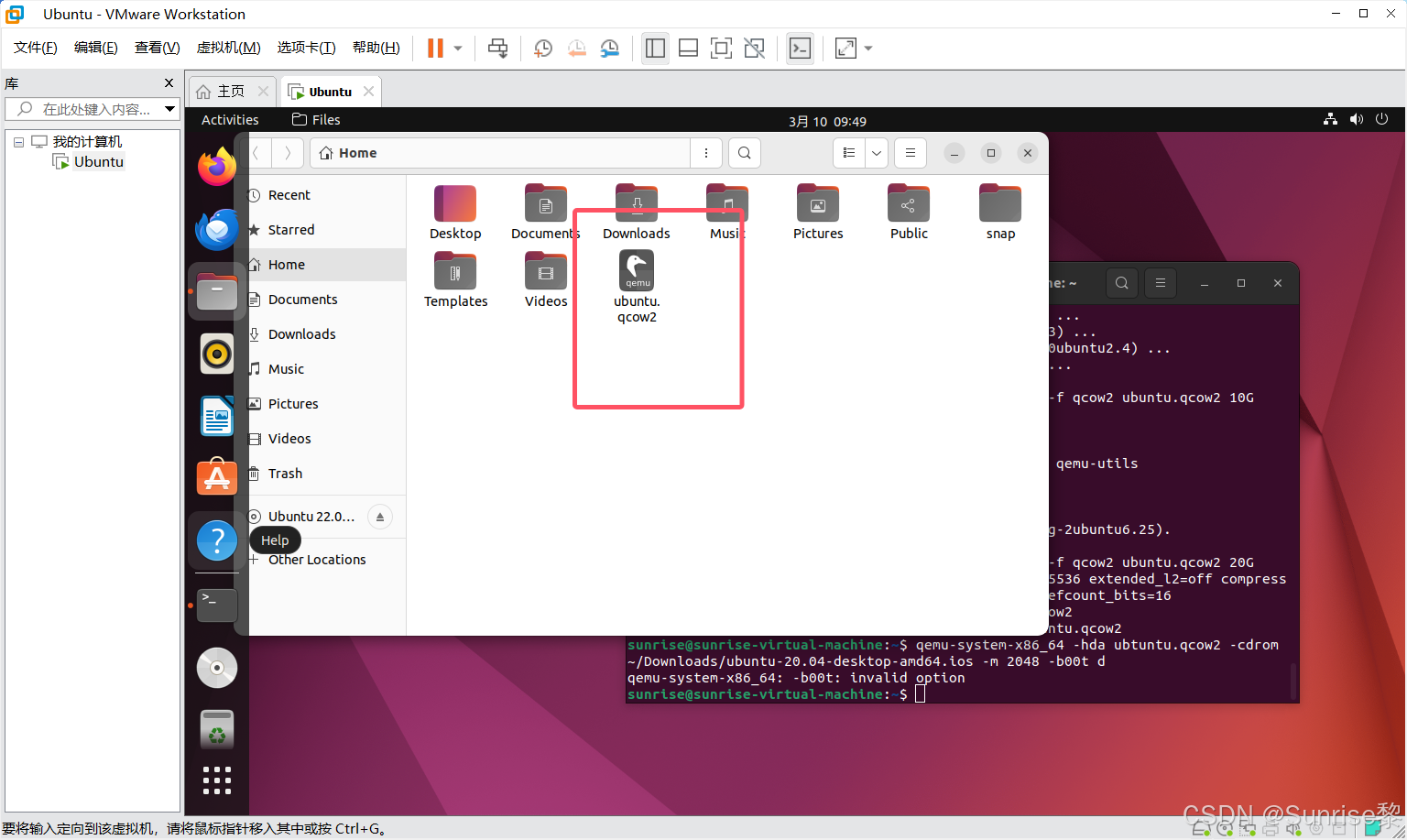Viewport: 1407px width, 840px height.
Task: Close the 主页 tab
Action: tap(263, 92)
